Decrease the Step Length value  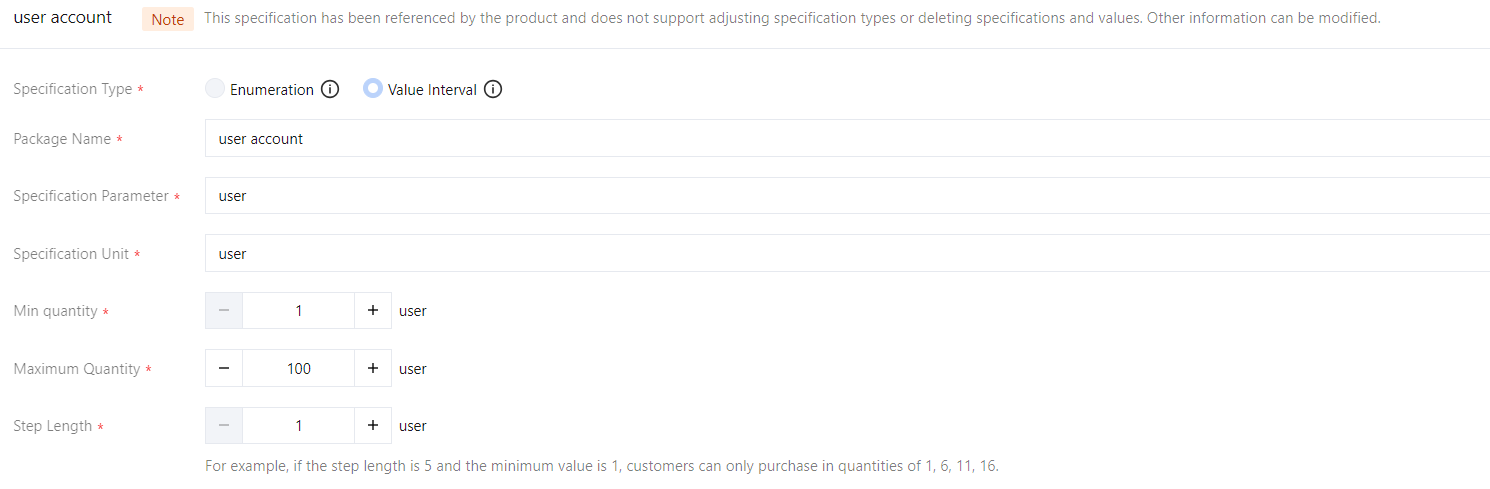[224, 426]
